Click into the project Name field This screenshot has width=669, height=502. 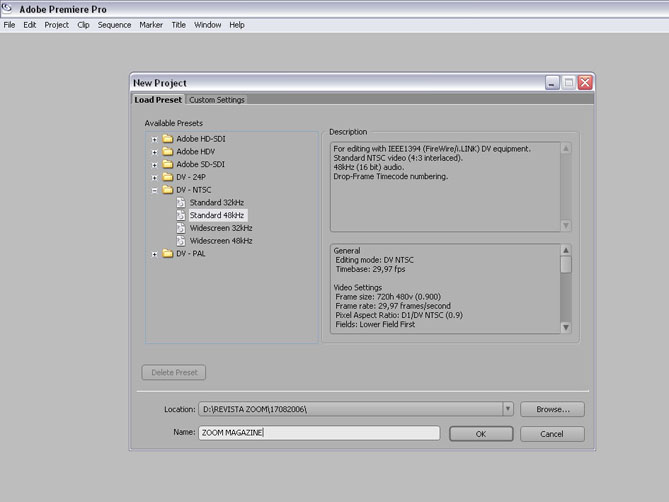click(x=318, y=433)
